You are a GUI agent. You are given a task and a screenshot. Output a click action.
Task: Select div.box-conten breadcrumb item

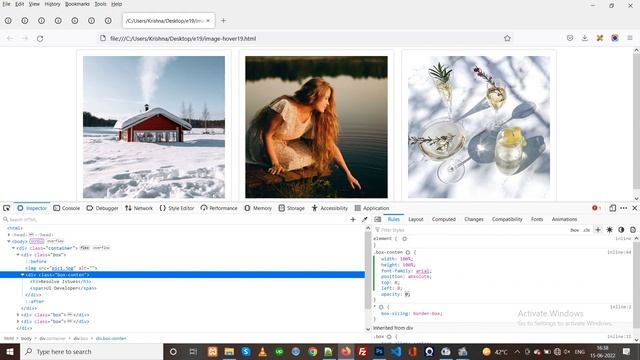[111, 338]
